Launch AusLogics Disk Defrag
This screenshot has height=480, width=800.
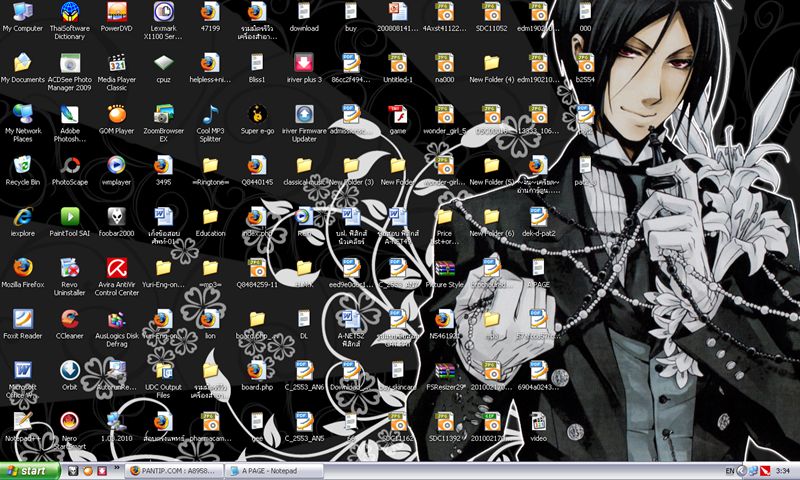117,319
